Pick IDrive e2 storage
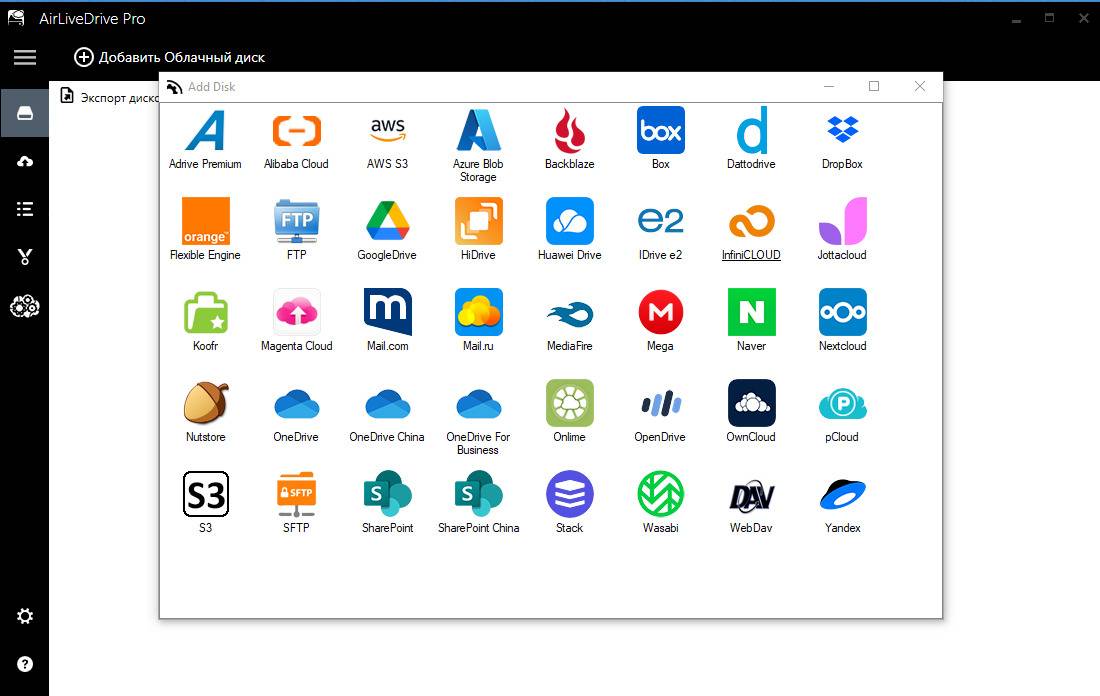 [660, 229]
